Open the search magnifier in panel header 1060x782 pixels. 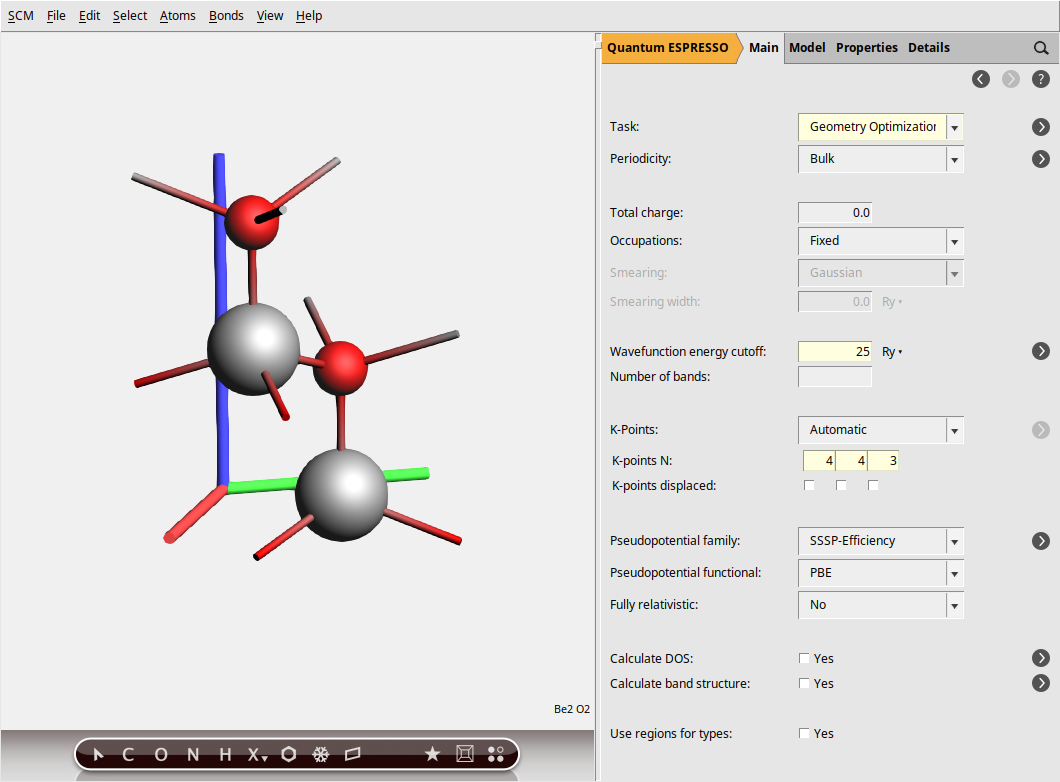pos(1041,48)
